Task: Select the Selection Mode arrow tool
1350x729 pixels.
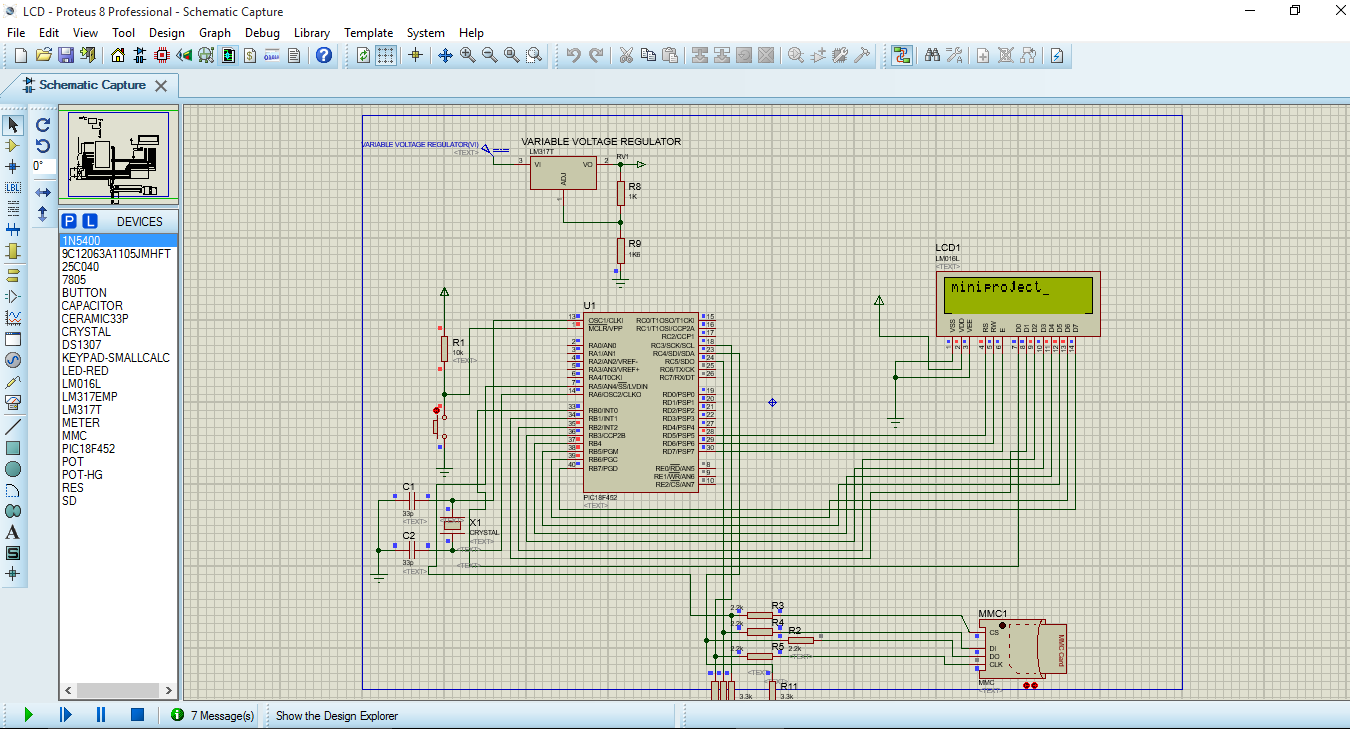Action: (x=13, y=125)
